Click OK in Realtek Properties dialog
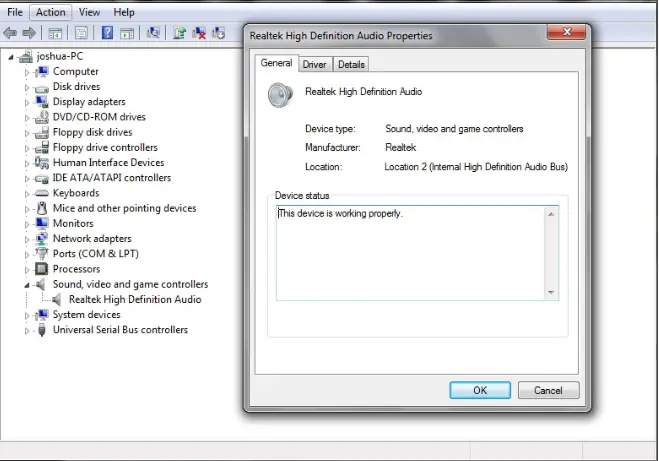 click(480, 390)
